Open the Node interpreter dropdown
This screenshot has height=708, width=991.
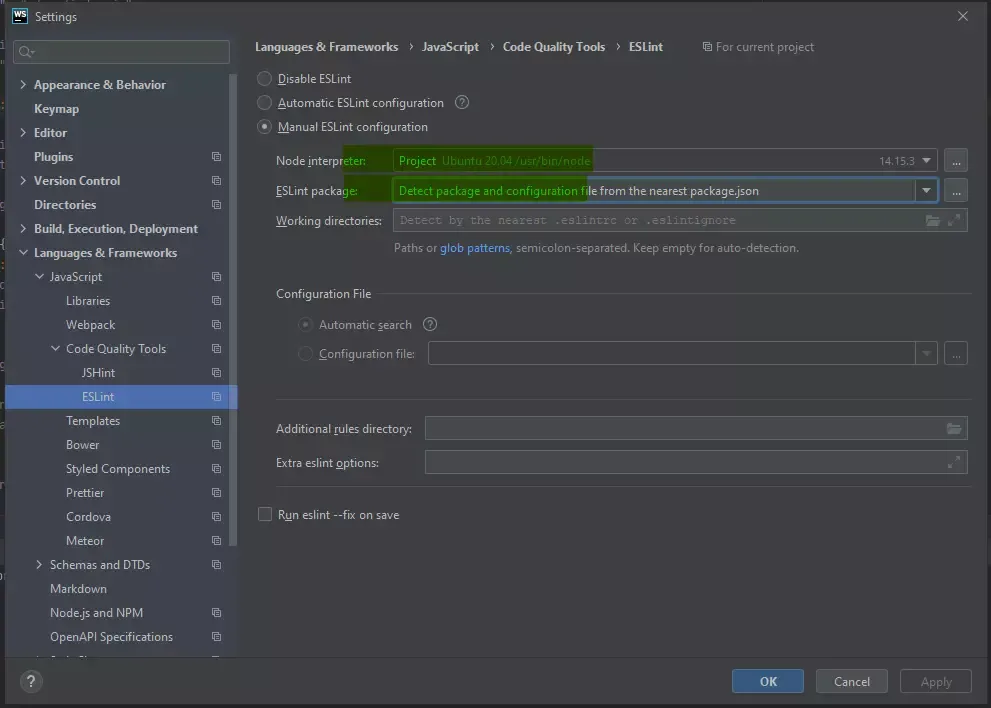pos(926,161)
